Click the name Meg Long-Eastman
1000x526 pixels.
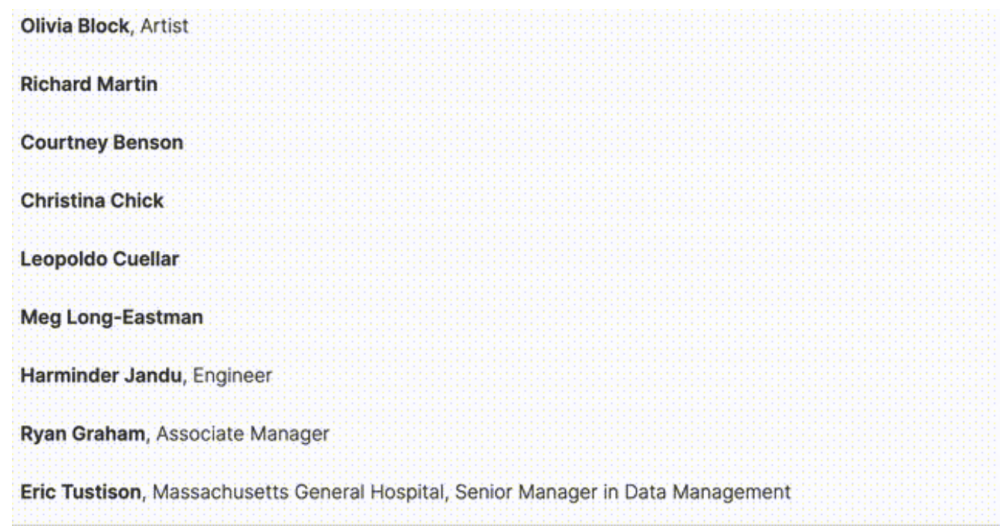[112, 317]
